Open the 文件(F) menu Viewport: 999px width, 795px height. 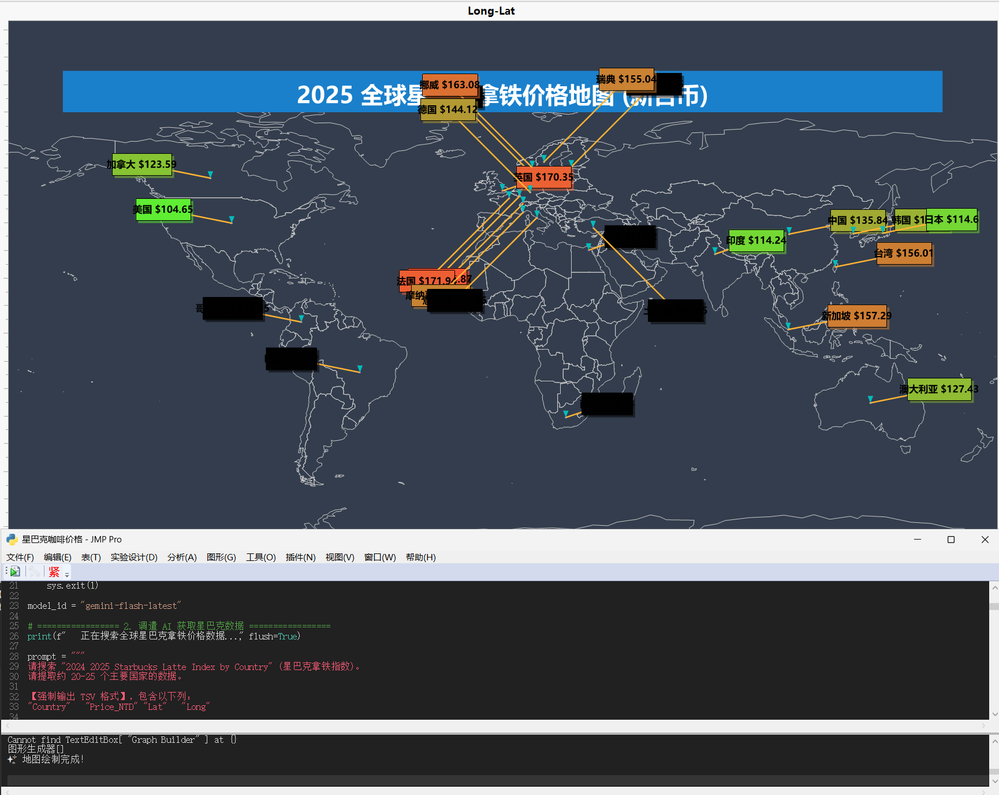[20, 557]
